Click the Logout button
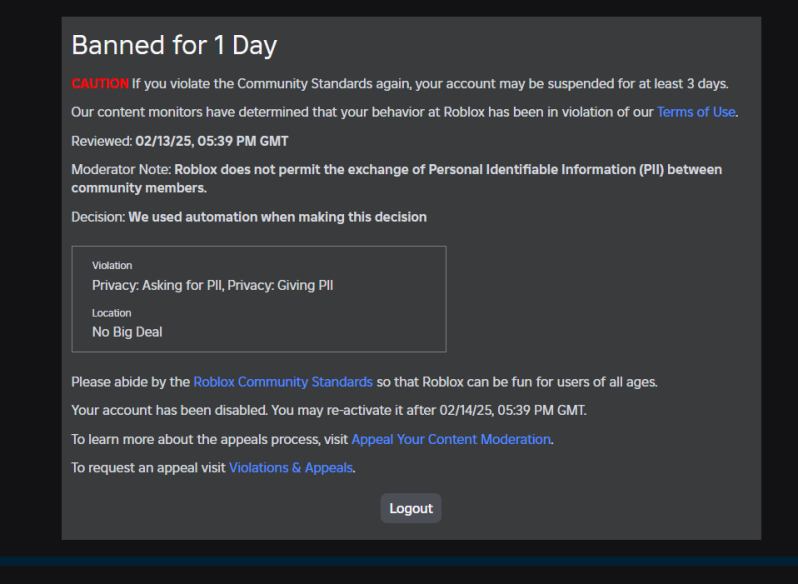 [x=411, y=508]
